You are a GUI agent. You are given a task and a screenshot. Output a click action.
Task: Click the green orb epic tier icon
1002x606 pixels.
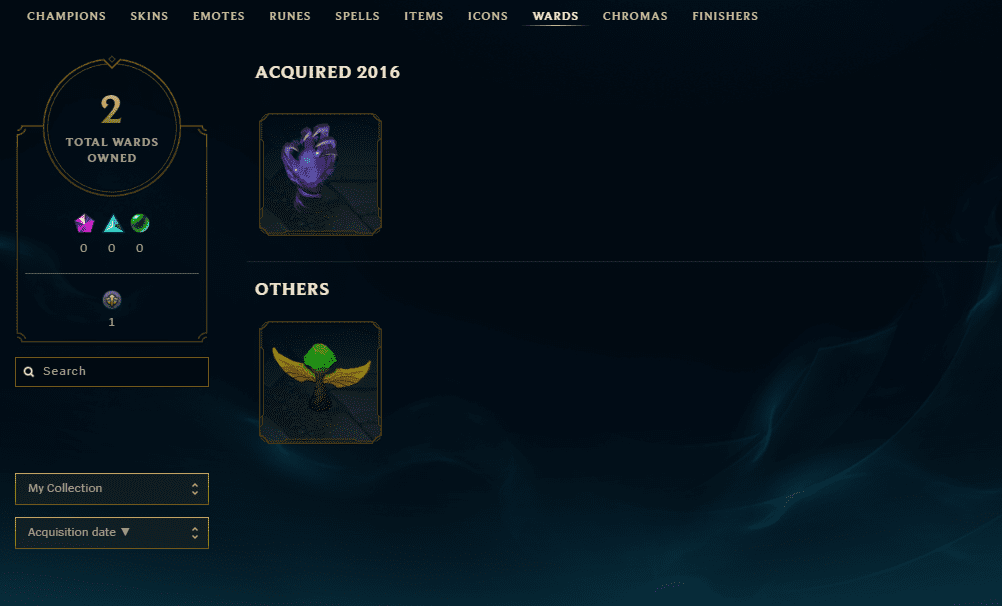pos(140,223)
